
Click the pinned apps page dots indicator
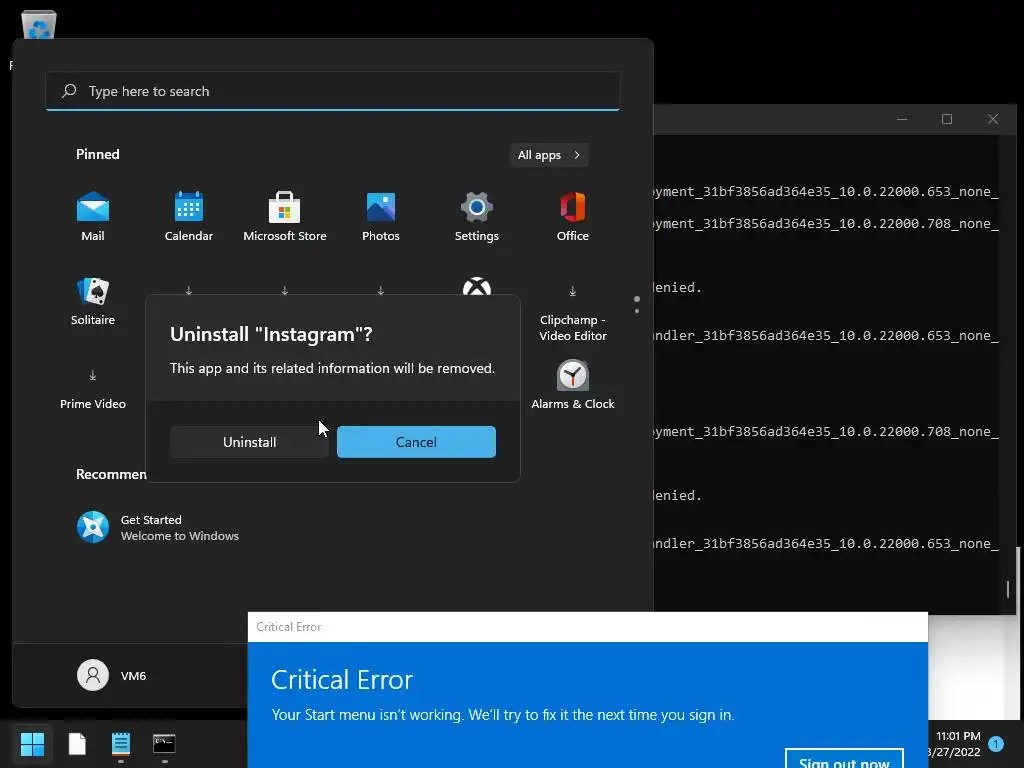(x=637, y=304)
